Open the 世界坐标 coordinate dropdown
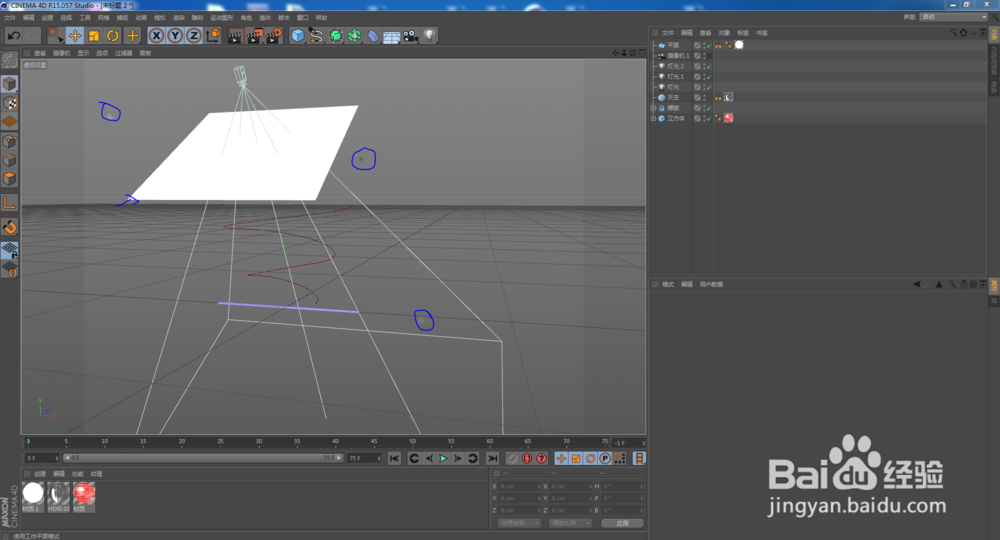 point(519,523)
